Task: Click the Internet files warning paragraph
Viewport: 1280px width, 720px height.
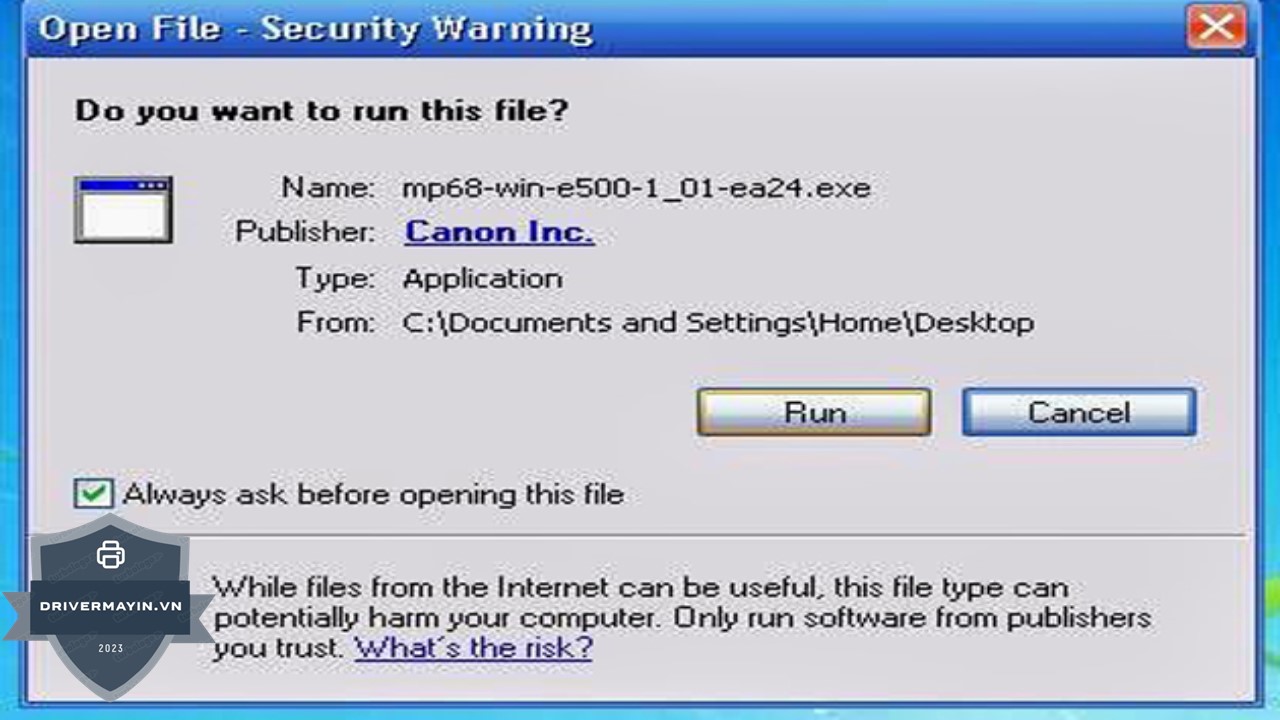Action: point(682,617)
